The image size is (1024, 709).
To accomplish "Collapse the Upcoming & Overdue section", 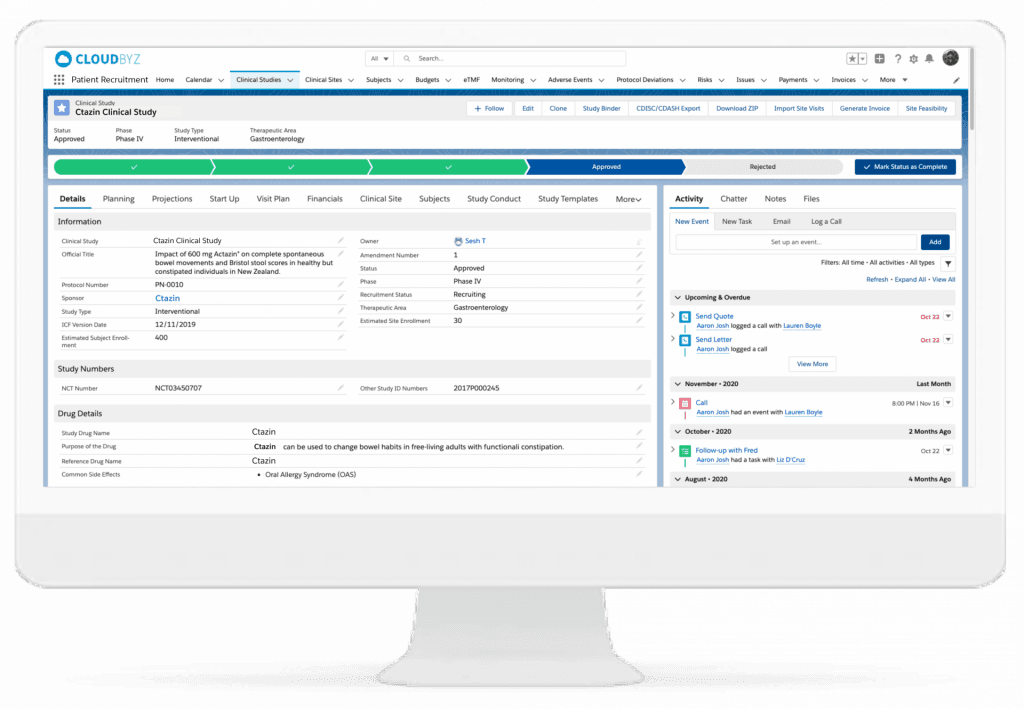I will coord(677,298).
